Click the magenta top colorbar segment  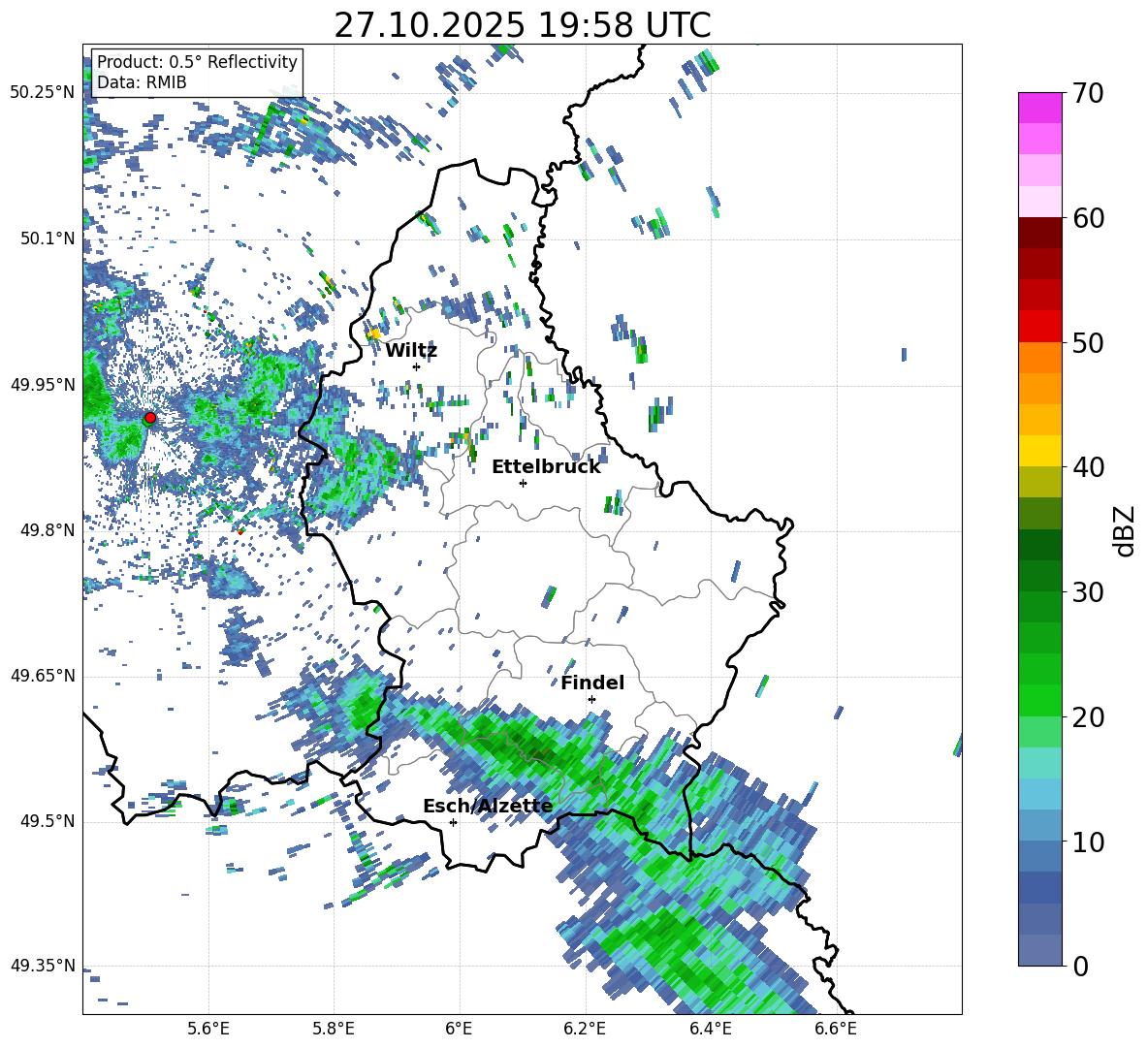coord(1039,109)
